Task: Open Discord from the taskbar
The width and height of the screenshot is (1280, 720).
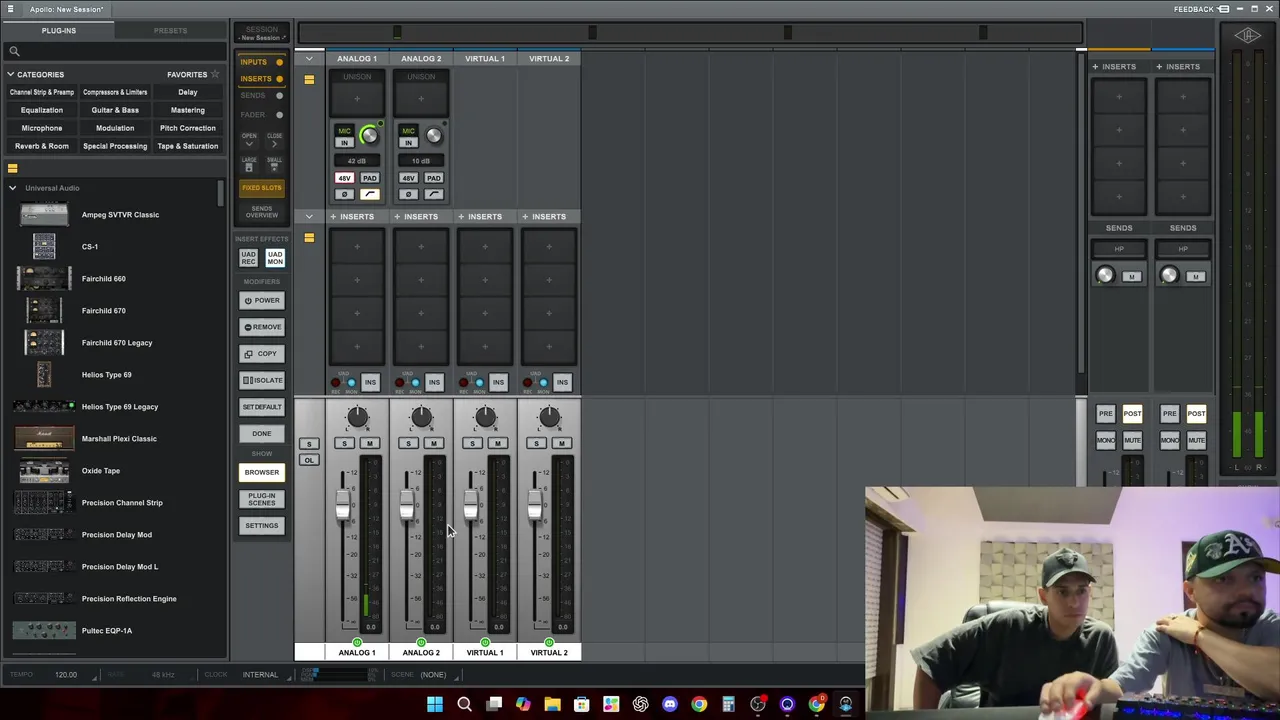Action: pyautogui.click(x=670, y=705)
